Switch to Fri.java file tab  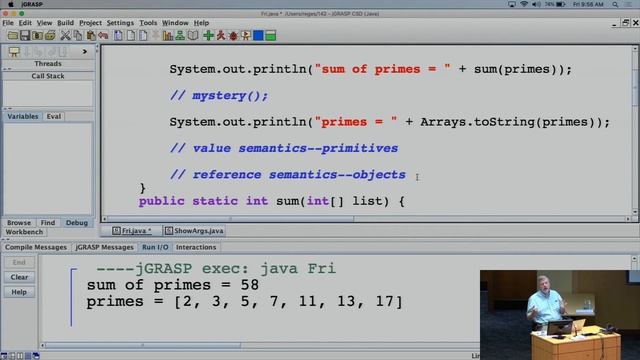coord(131,231)
